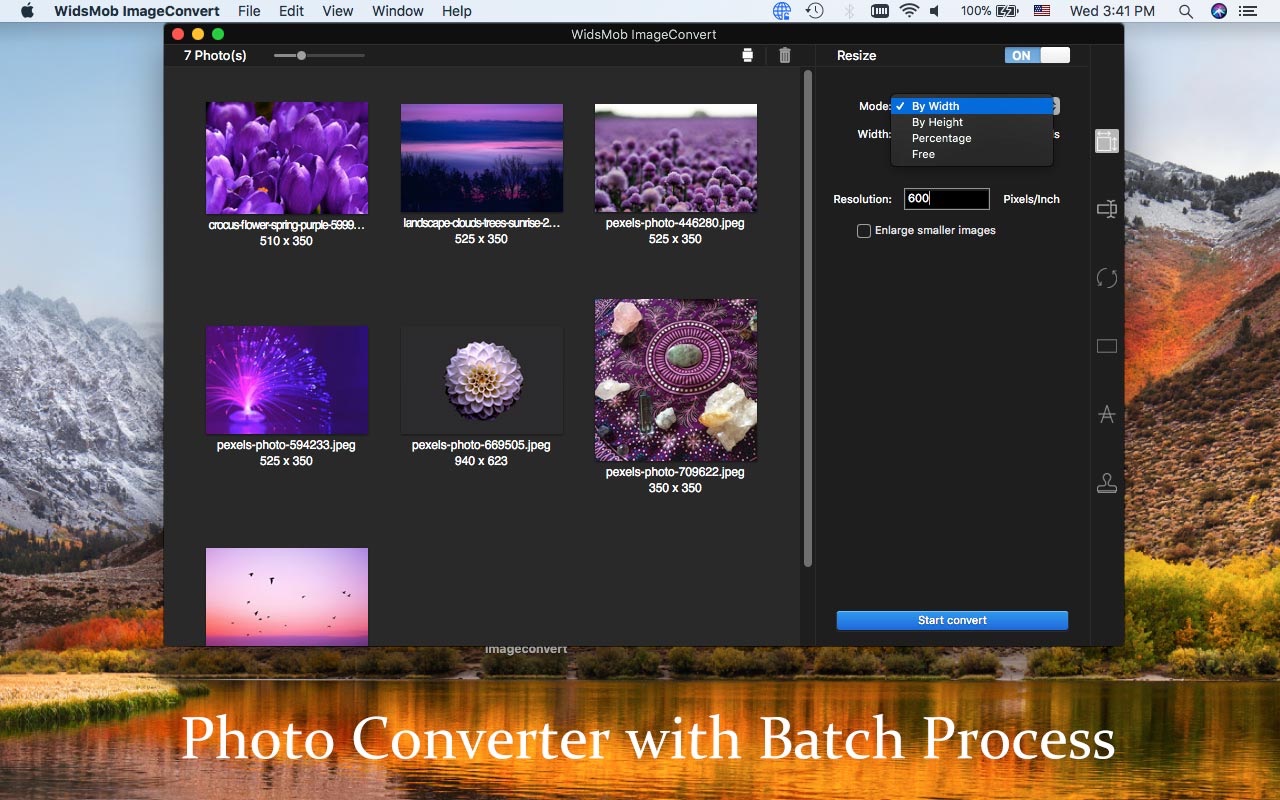Select pexels-photo-669505.jpeg dahlia thumbnail
This screenshot has width=1280, height=800.
click(482, 380)
